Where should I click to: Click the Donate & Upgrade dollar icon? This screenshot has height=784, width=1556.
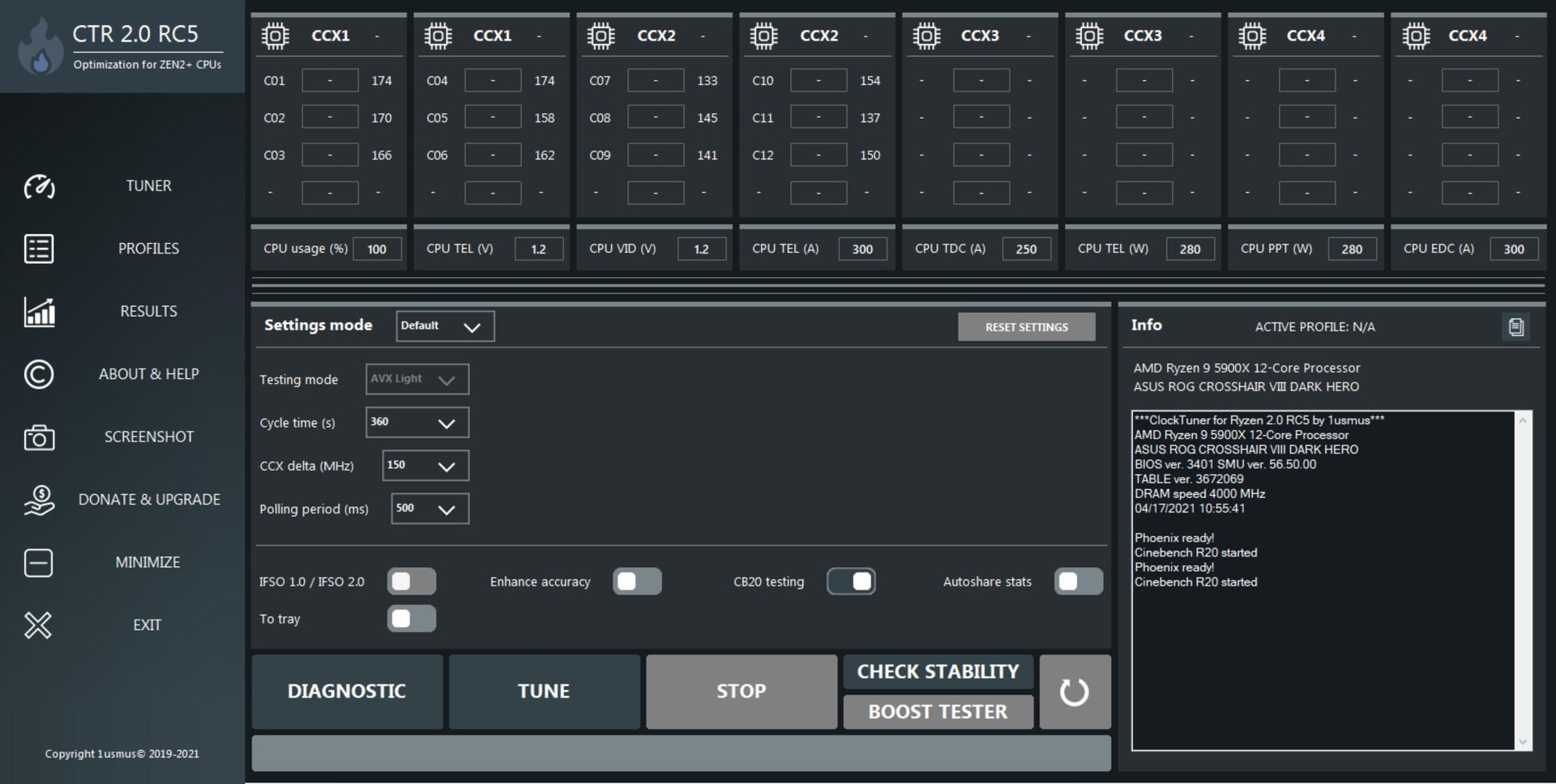(x=38, y=500)
